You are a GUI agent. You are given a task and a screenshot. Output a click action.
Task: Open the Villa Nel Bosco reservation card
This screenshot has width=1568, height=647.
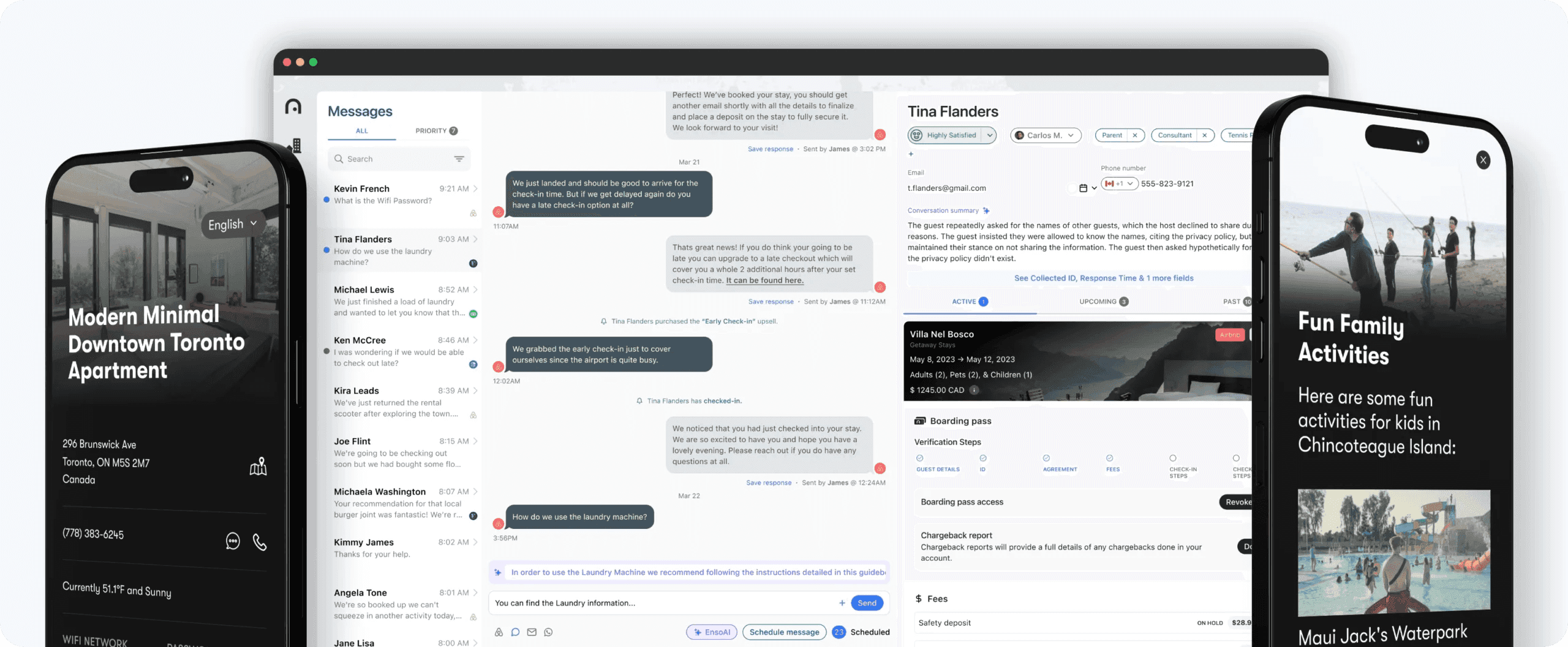1078,361
